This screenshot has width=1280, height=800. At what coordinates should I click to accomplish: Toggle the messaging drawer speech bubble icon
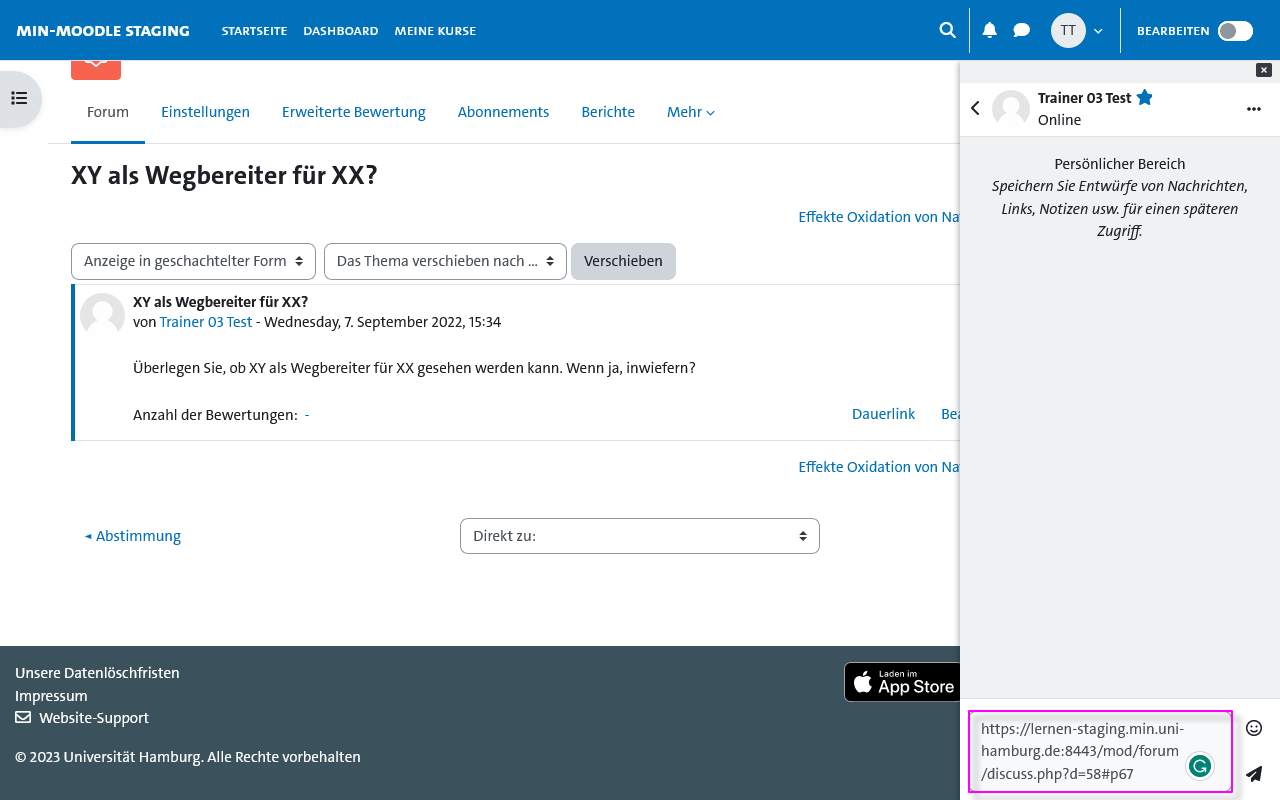click(x=1021, y=30)
